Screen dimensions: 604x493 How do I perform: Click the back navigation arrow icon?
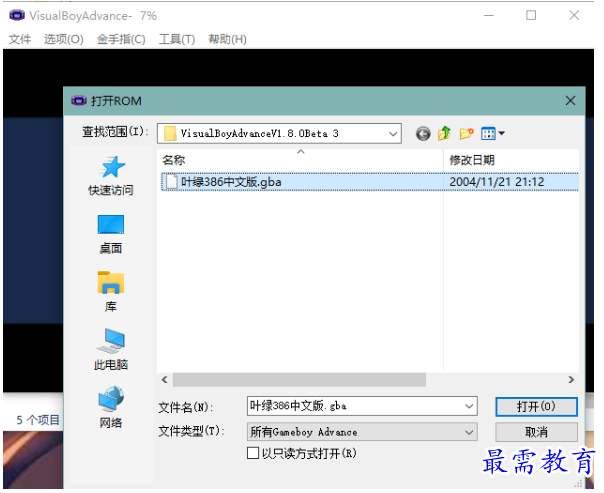pyautogui.click(x=423, y=134)
